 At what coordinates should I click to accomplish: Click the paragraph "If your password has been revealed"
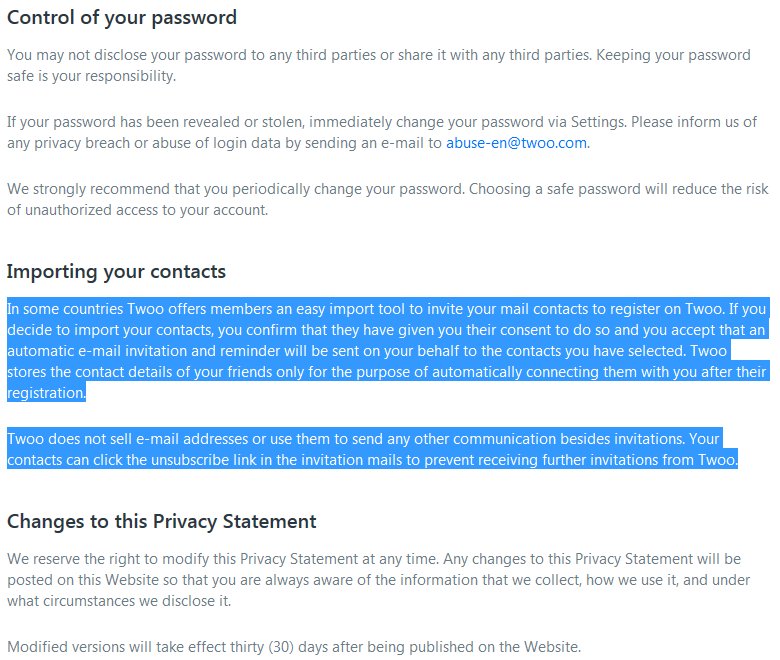(382, 132)
